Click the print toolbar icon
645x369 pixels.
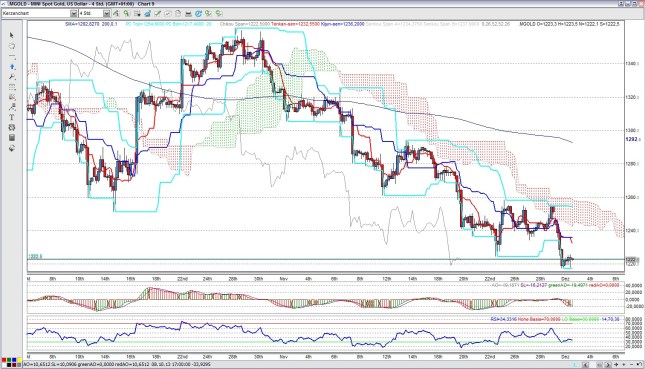(188, 14)
